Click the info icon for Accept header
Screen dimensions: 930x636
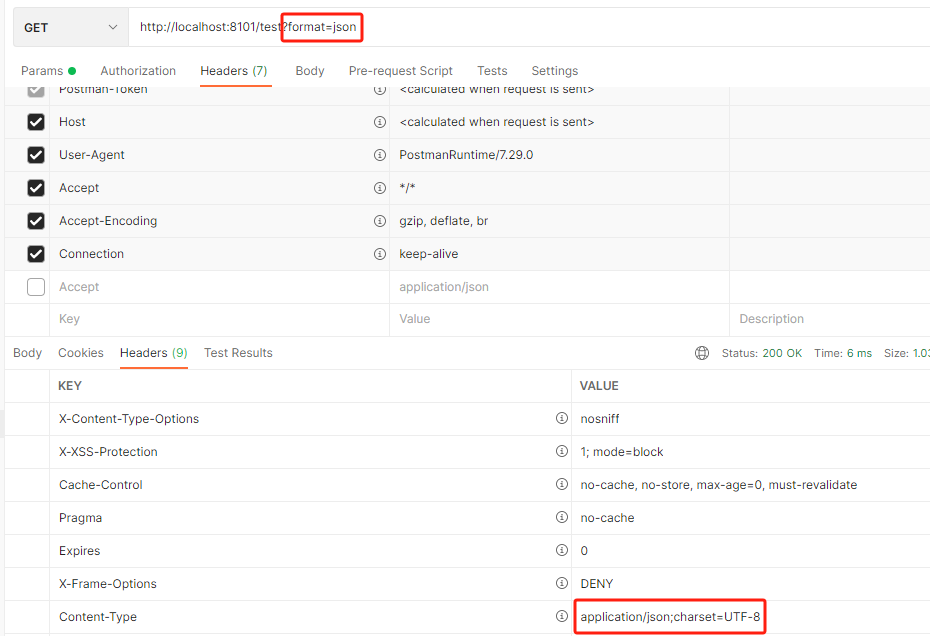click(x=380, y=188)
